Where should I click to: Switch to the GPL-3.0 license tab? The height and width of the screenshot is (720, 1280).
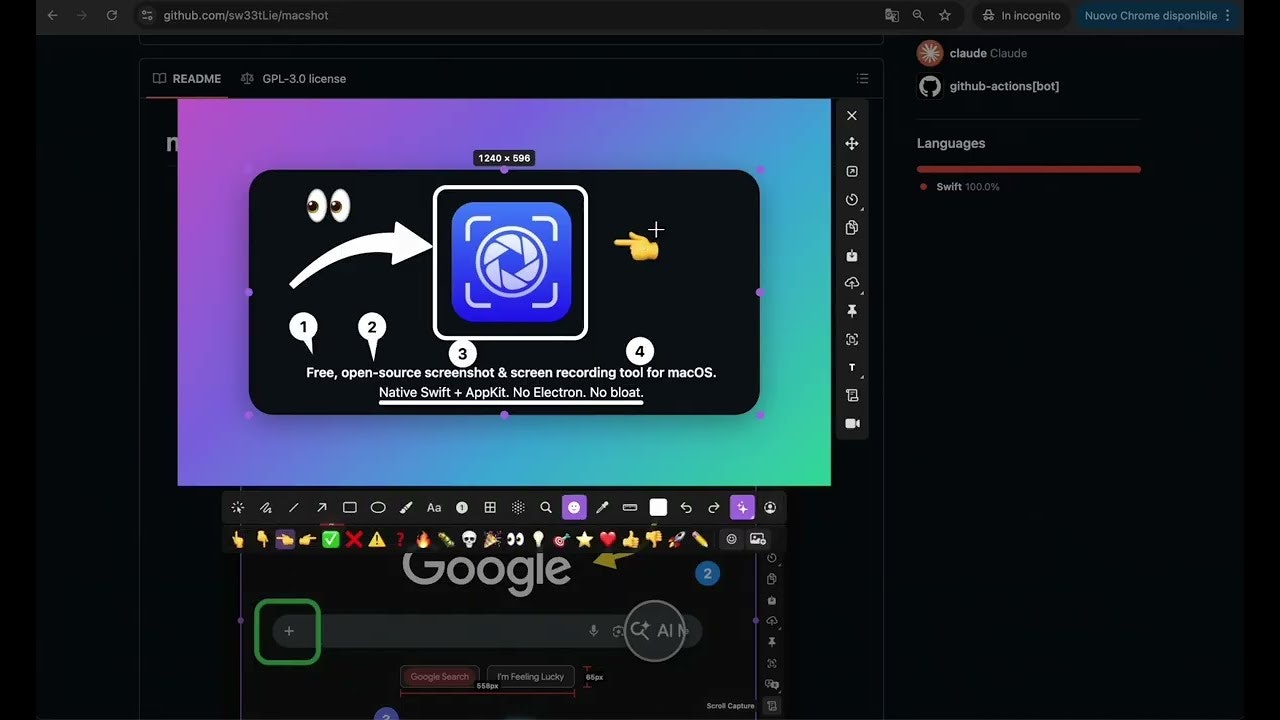coord(293,78)
